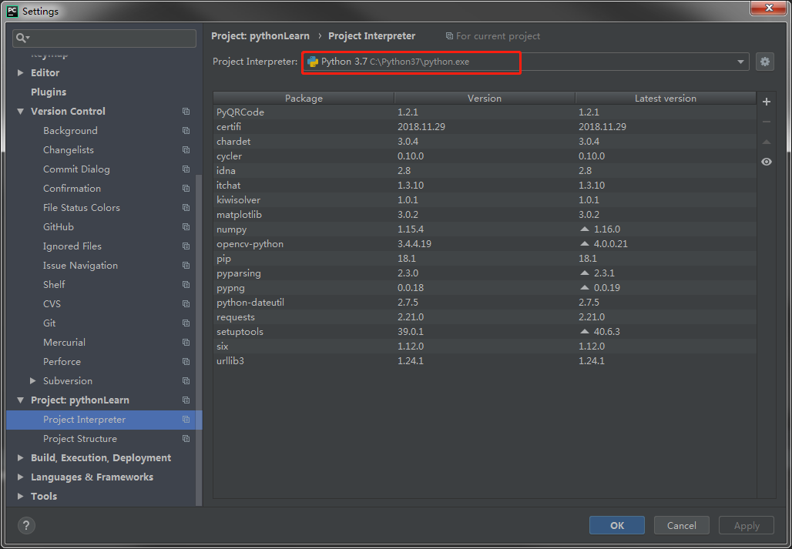Click in the settings search field
The image size is (792, 549).
point(104,38)
